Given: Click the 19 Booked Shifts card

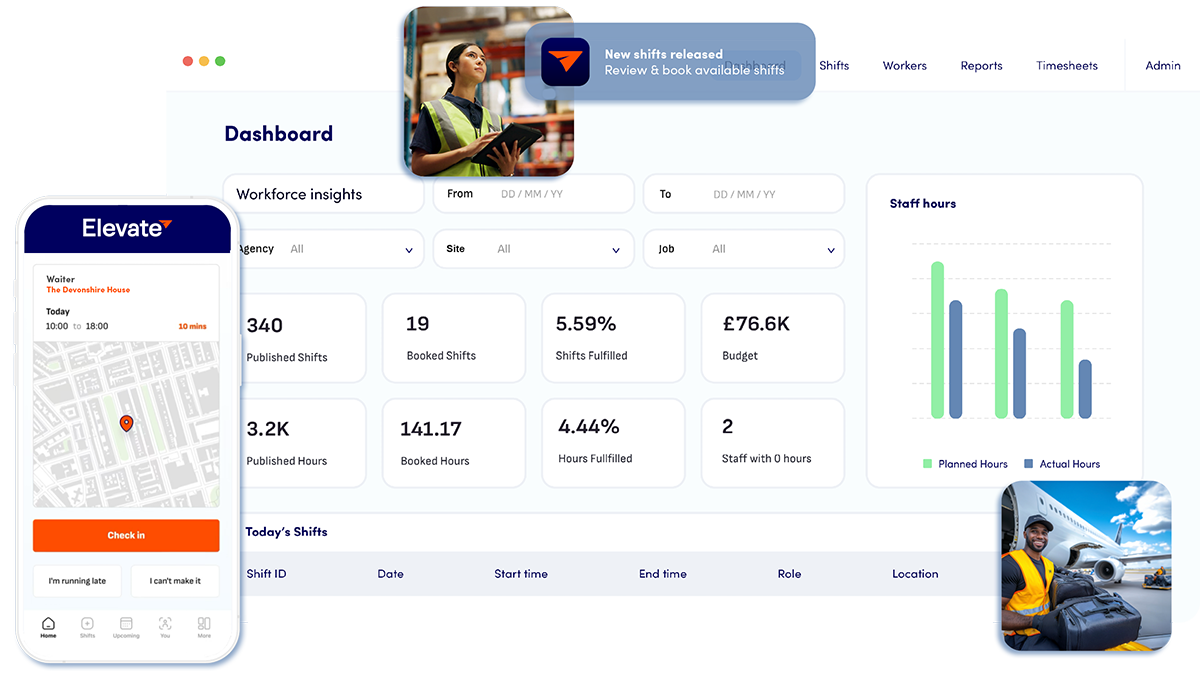Looking at the screenshot, I should [x=454, y=338].
